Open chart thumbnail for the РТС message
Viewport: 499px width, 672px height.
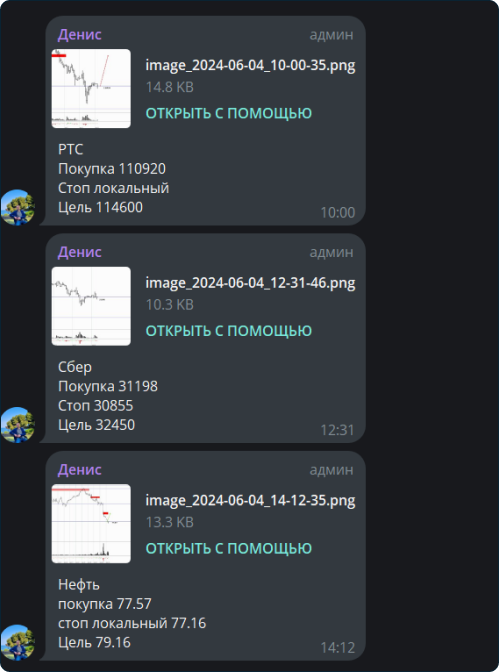coord(91,88)
